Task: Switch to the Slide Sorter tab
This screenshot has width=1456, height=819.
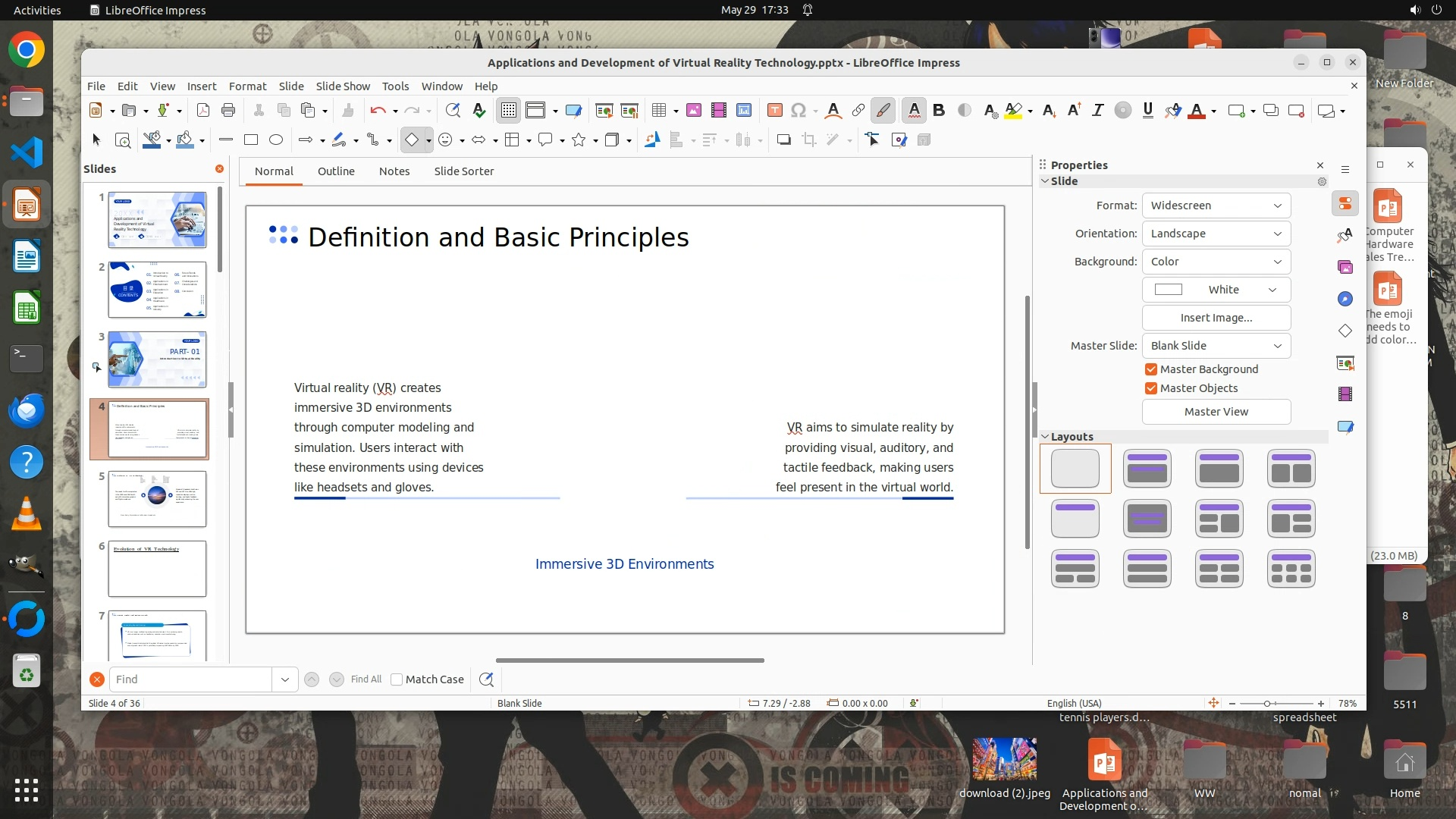Action: coord(463,171)
